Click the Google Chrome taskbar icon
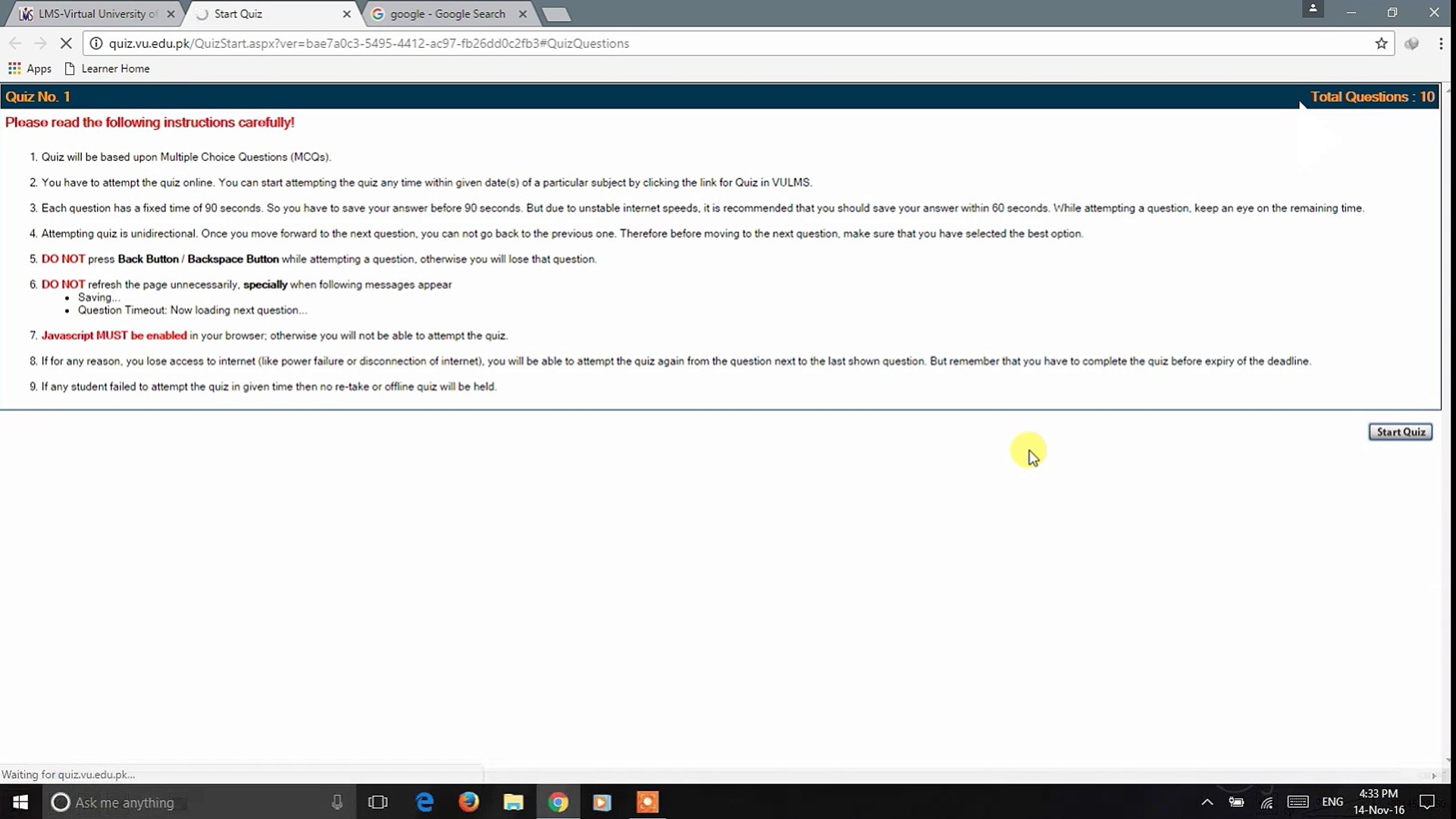The height and width of the screenshot is (819, 1456). point(557,802)
